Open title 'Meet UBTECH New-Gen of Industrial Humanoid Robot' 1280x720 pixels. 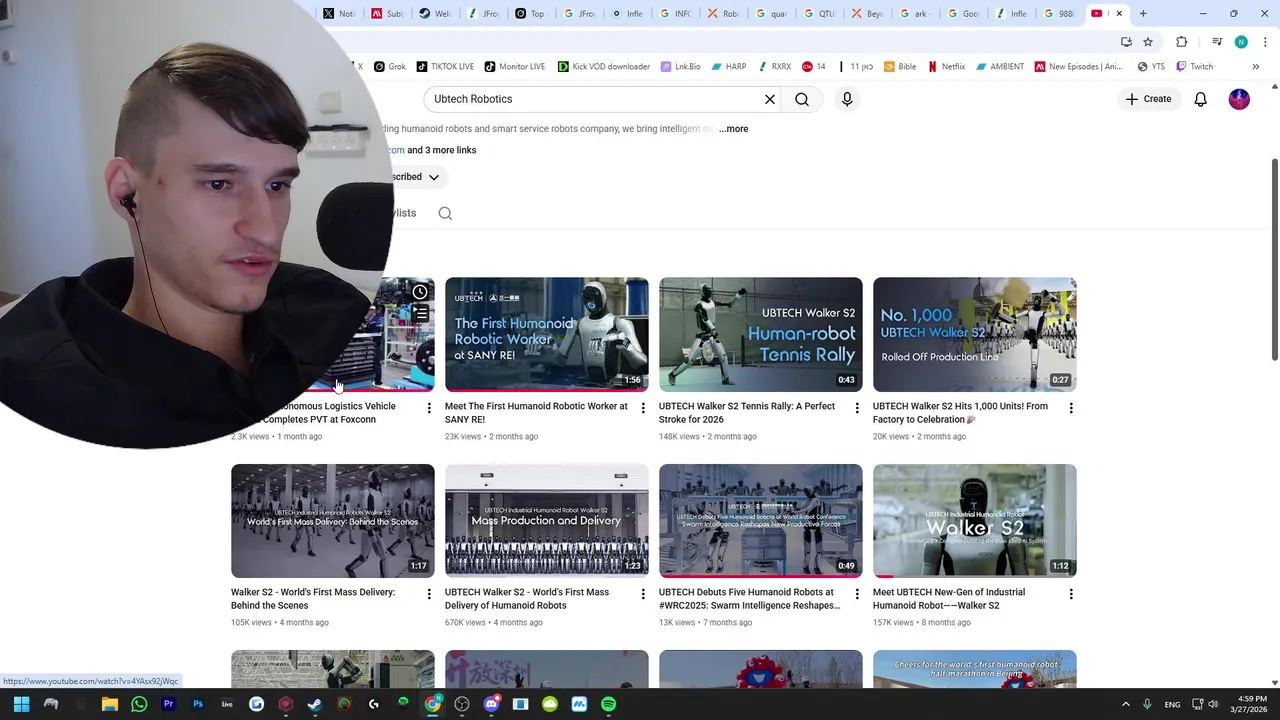tap(948, 599)
